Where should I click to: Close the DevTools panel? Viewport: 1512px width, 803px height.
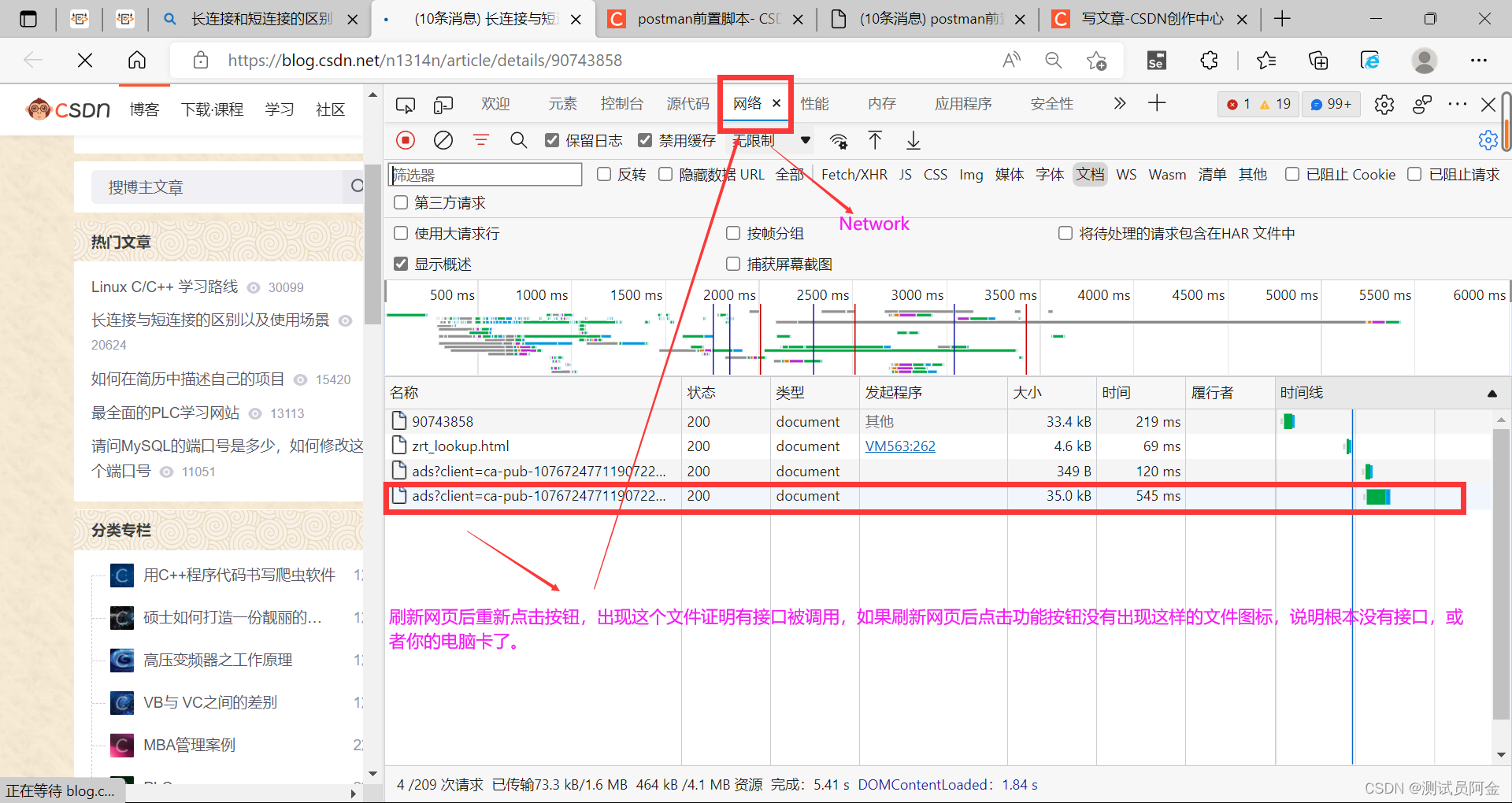click(x=1488, y=104)
